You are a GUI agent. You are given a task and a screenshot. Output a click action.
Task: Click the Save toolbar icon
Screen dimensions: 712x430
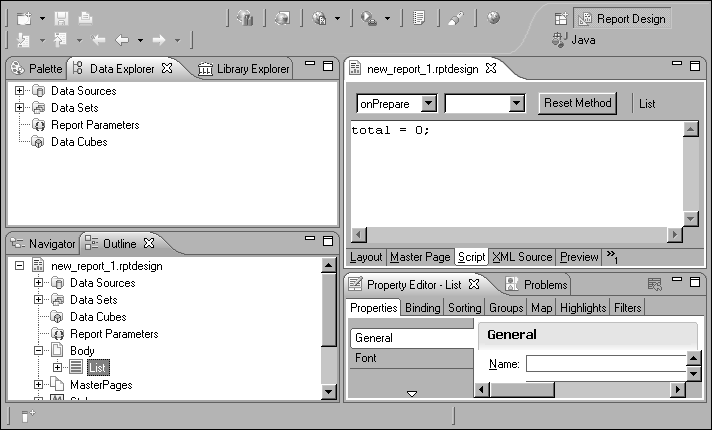61,19
